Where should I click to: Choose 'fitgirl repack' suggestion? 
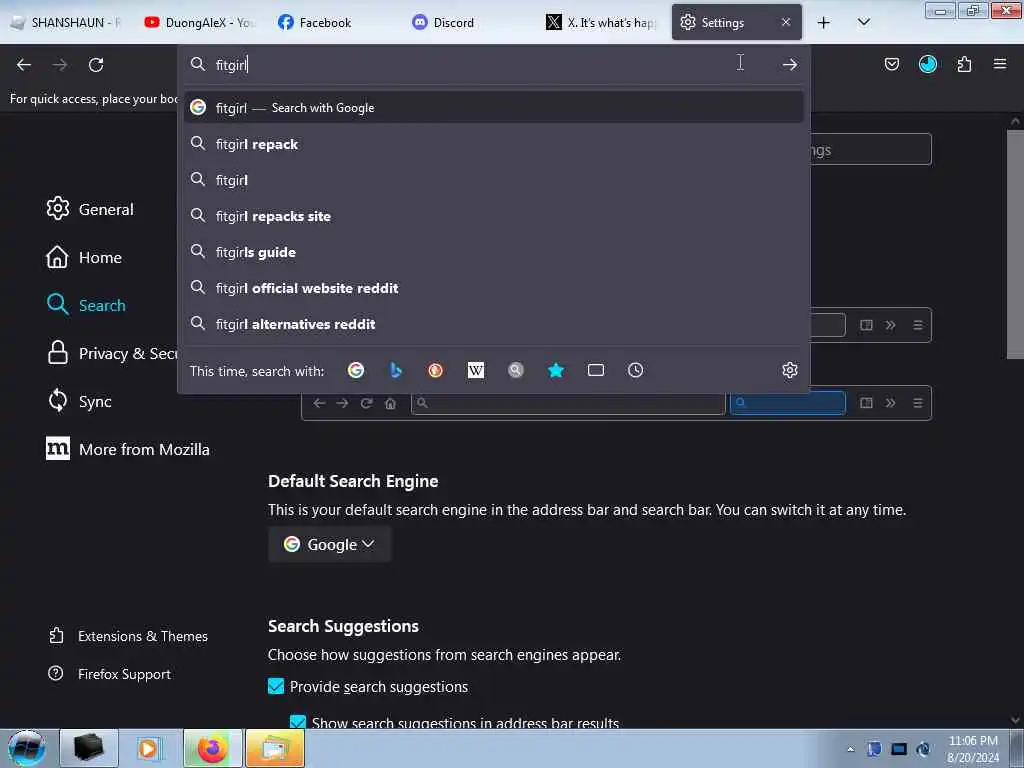point(493,144)
